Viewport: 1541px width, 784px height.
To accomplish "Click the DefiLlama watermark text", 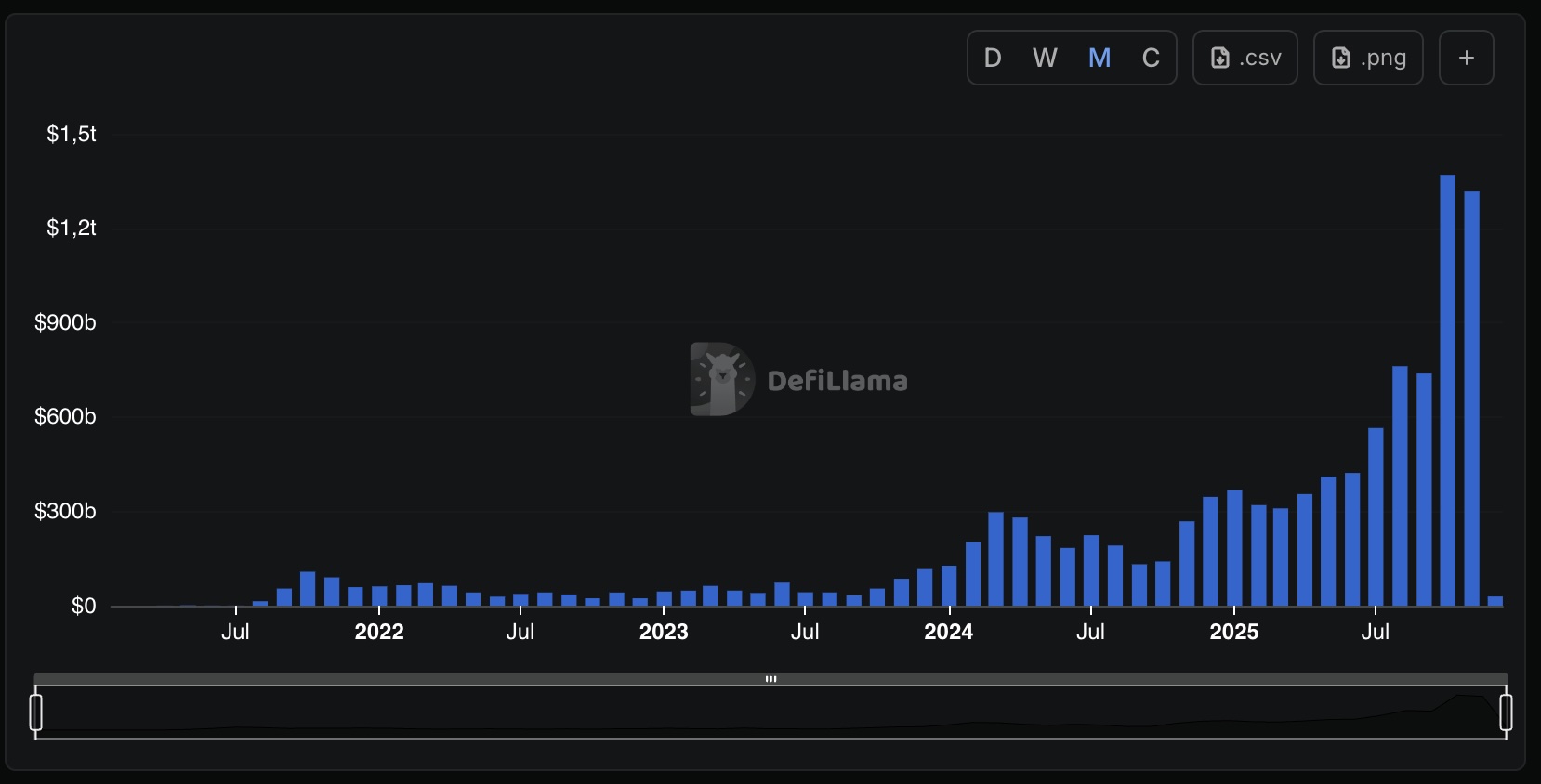I will coord(837,380).
